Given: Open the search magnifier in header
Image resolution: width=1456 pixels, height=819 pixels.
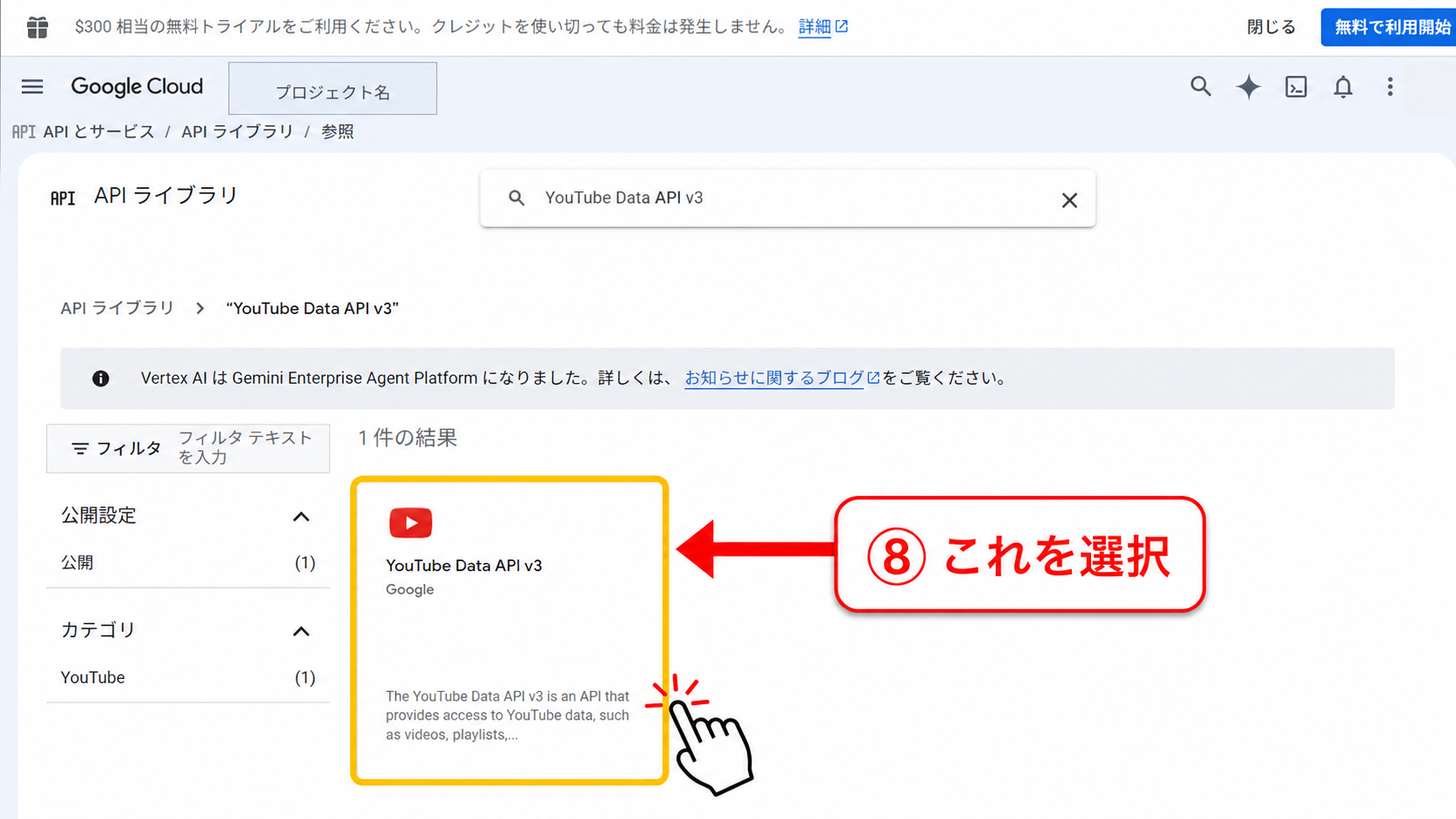Looking at the screenshot, I should click(x=1201, y=86).
